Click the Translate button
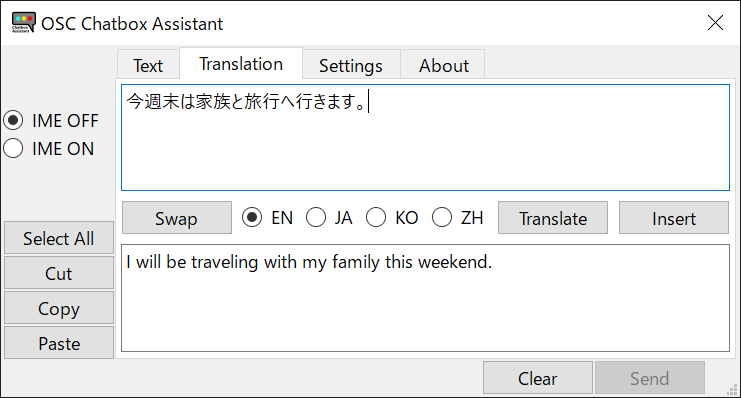Viewport: 741px width, 398px height. point(553,218)
